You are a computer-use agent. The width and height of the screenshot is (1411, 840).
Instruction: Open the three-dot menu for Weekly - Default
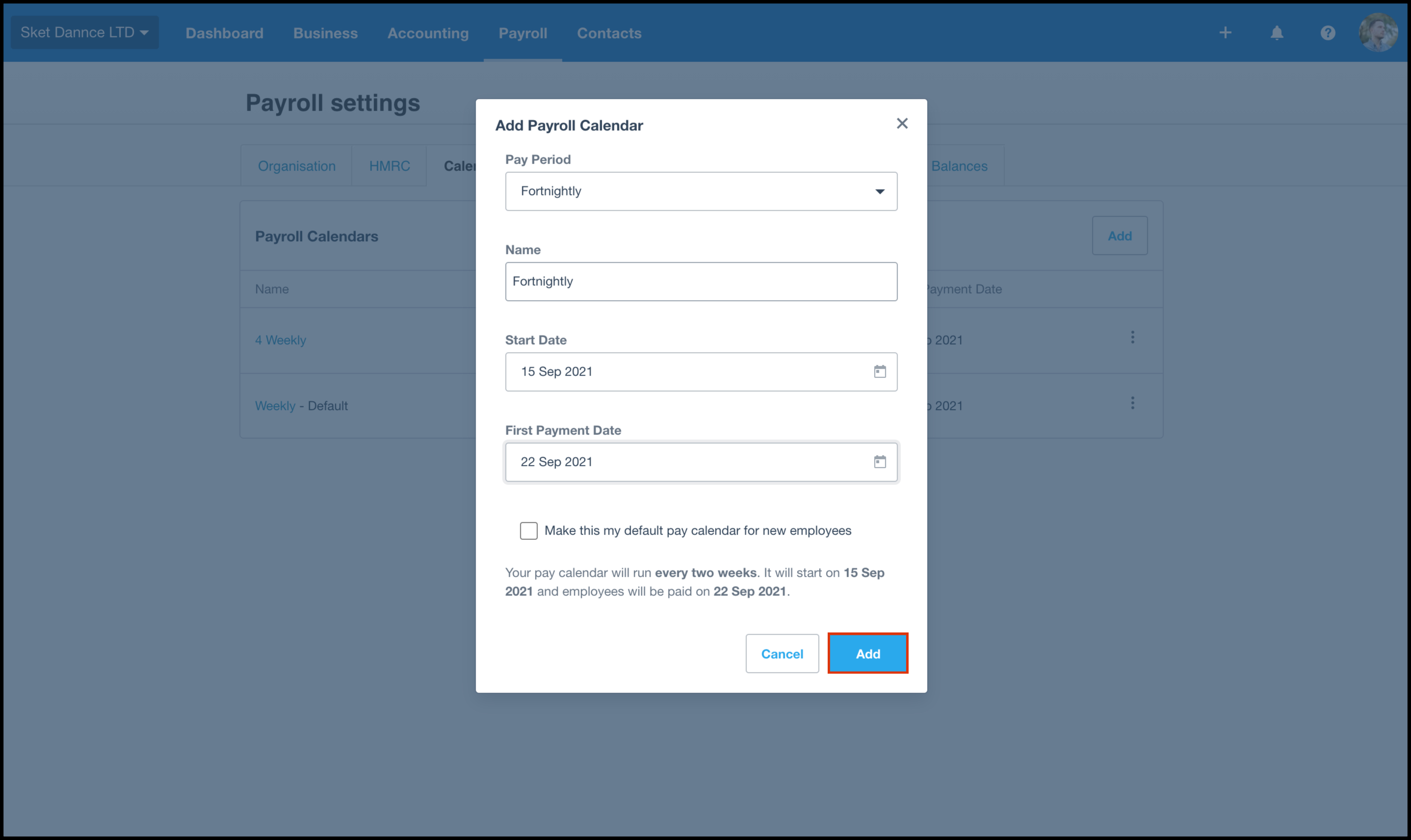pyautogui.click(x=1132, y=403)
